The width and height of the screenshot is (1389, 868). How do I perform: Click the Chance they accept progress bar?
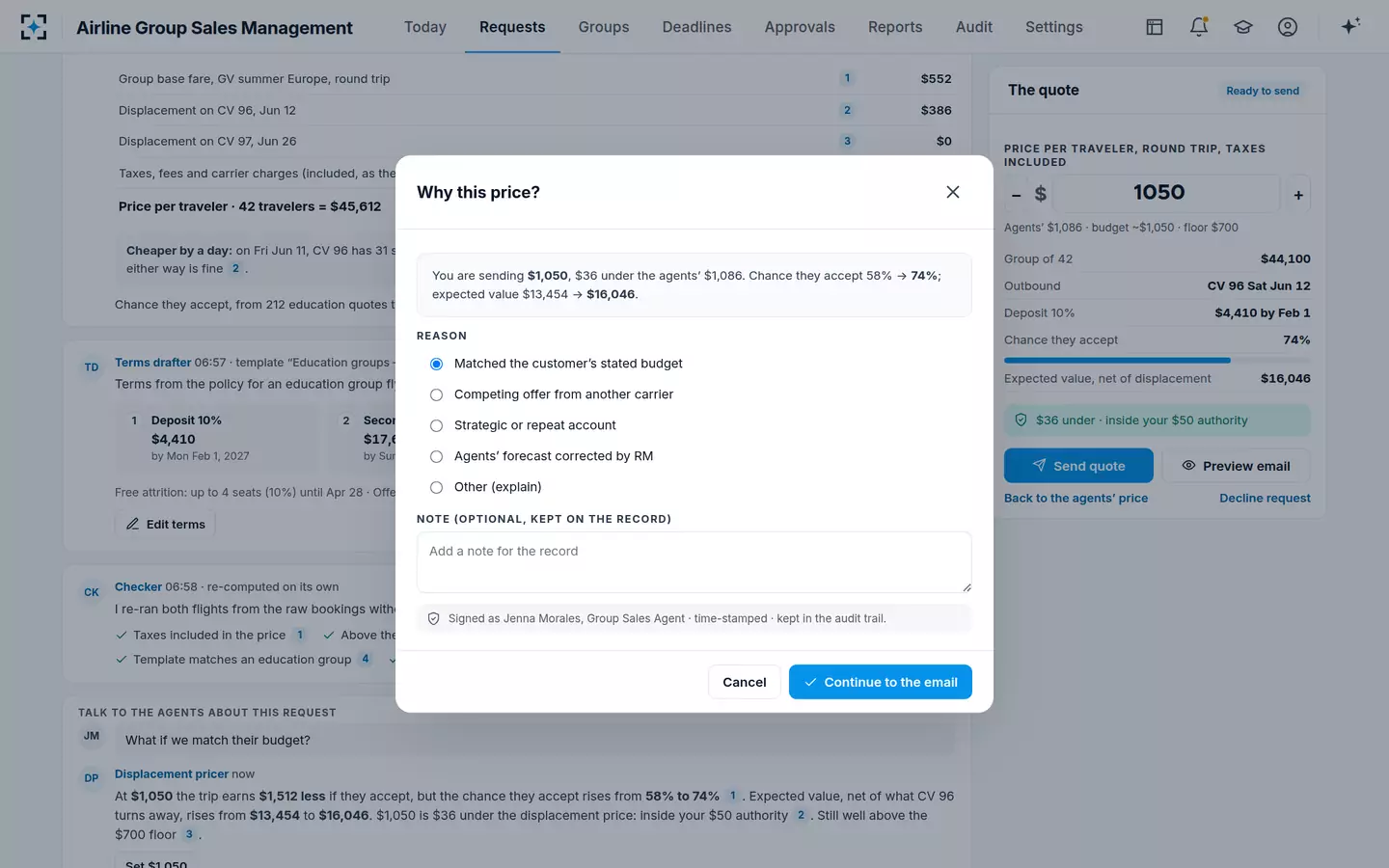coord(1157,360)
